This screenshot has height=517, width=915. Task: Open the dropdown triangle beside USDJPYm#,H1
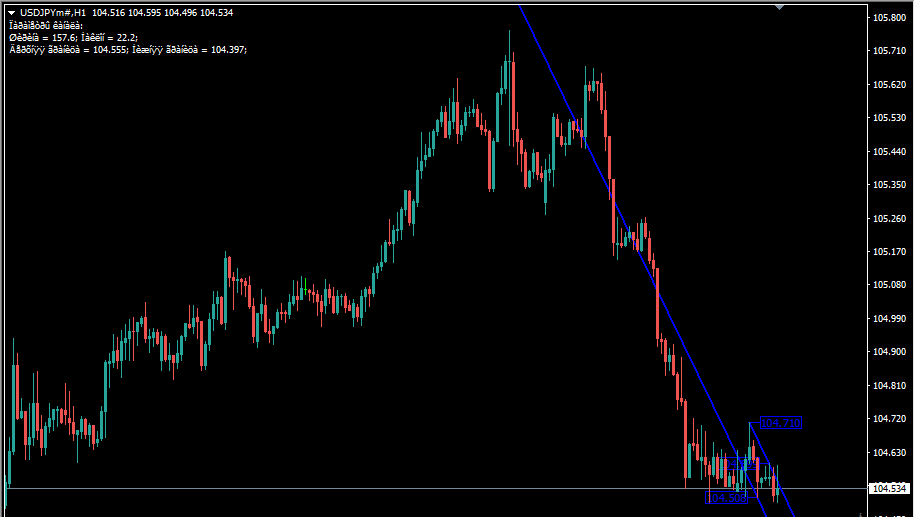point(11,12)
